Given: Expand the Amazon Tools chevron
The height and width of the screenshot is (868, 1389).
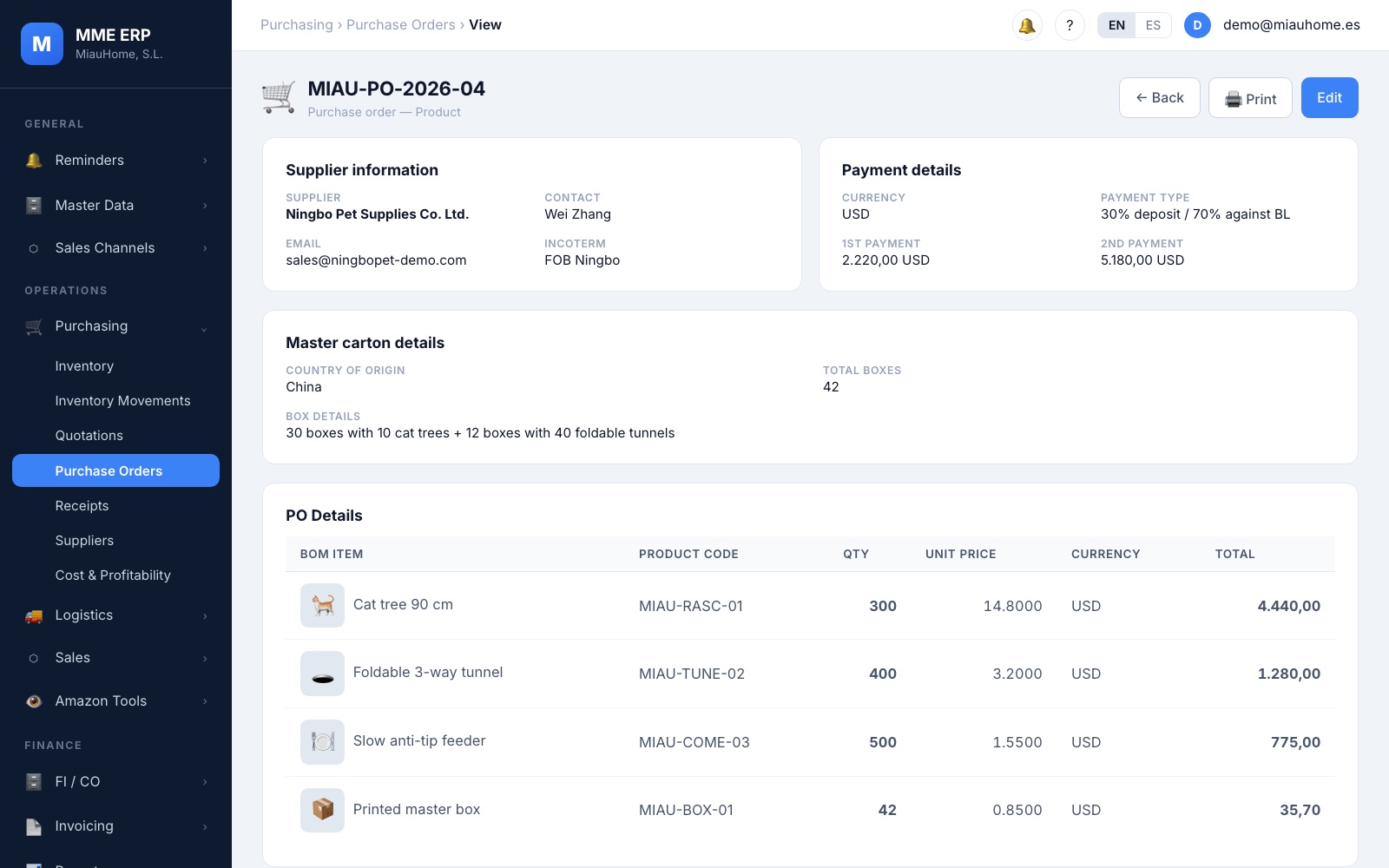Looking at the screenshot, I should (205, 701).
